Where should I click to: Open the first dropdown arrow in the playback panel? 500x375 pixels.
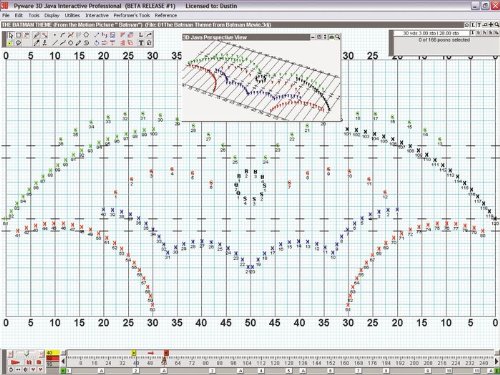tap(33, 369)
